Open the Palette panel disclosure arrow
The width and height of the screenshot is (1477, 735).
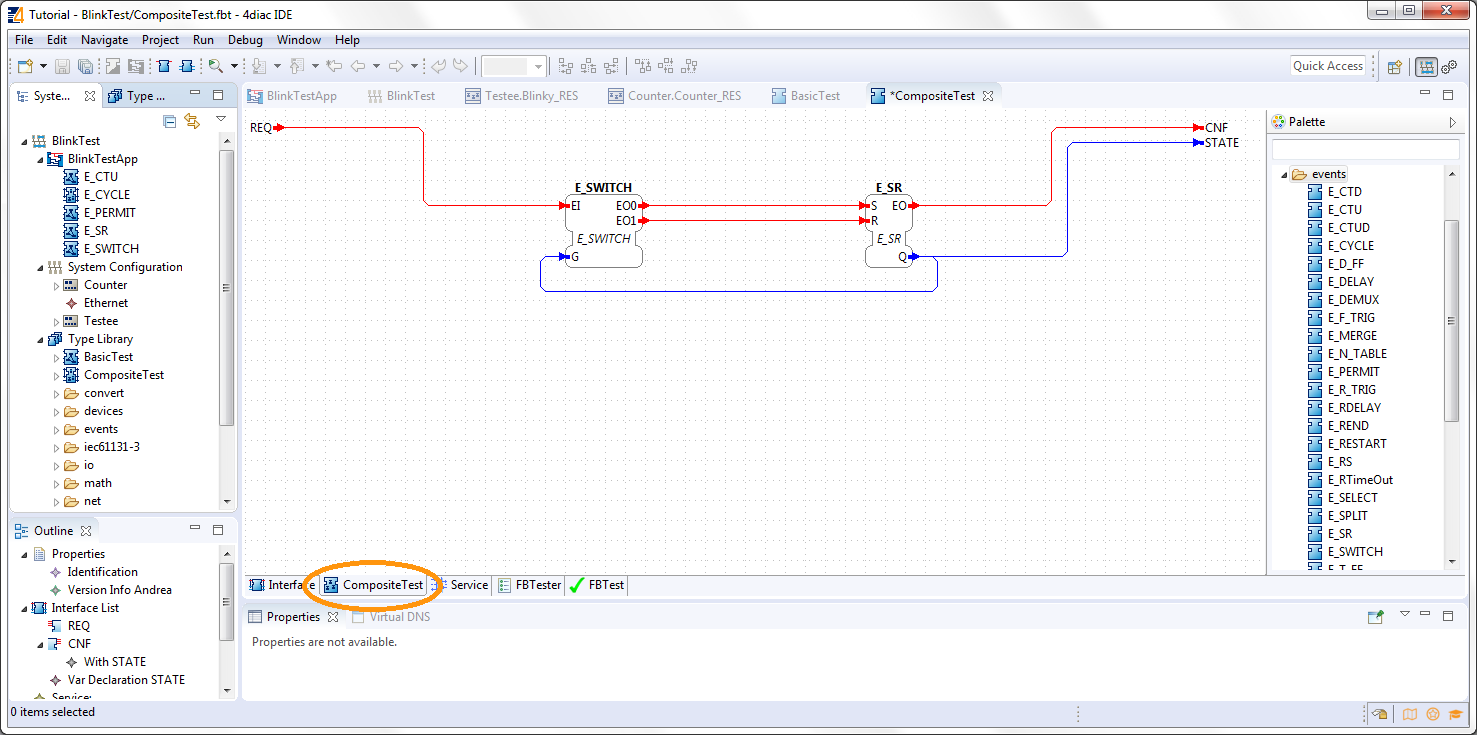click(1455, 121)
